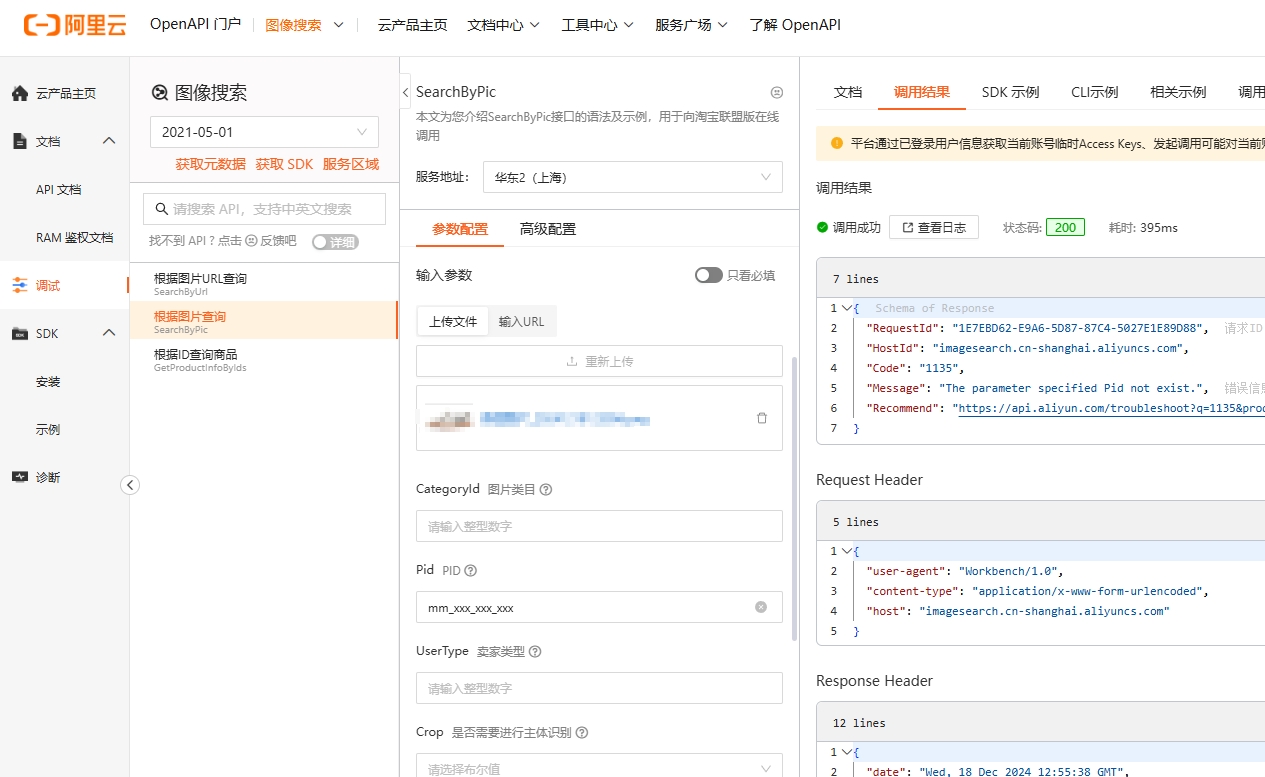Open the API version 2021-05-01 dropdown
Viewport: 1265px width, 777px height.
[264, 132]
